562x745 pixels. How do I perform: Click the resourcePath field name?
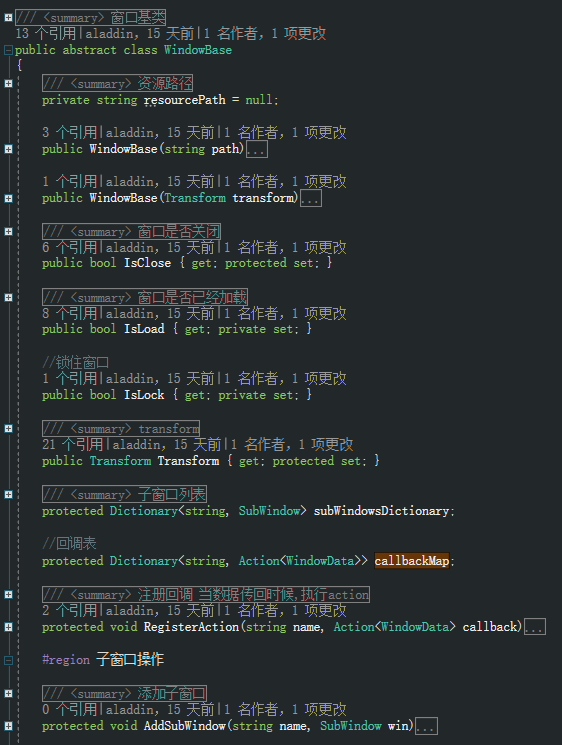pyautogui.click(x=184, y=100)
